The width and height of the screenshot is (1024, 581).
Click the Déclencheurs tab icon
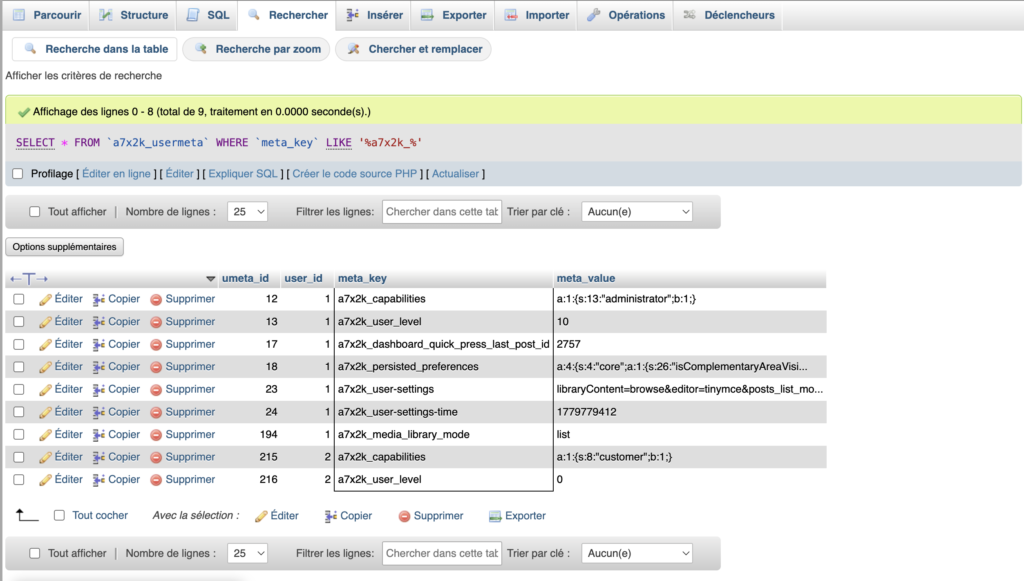[689, 15]
